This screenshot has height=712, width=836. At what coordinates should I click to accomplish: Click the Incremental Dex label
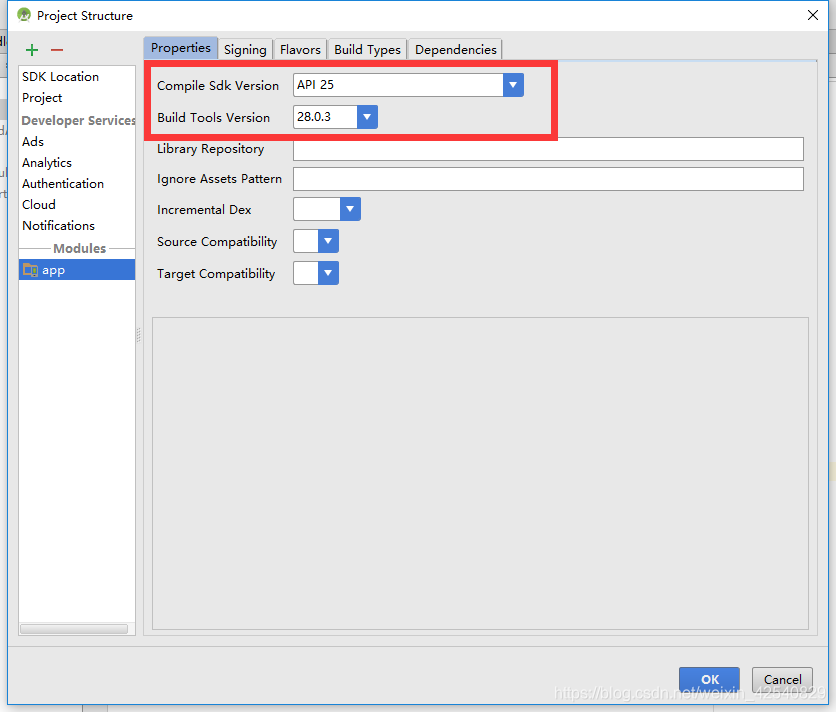click(204, 210)
